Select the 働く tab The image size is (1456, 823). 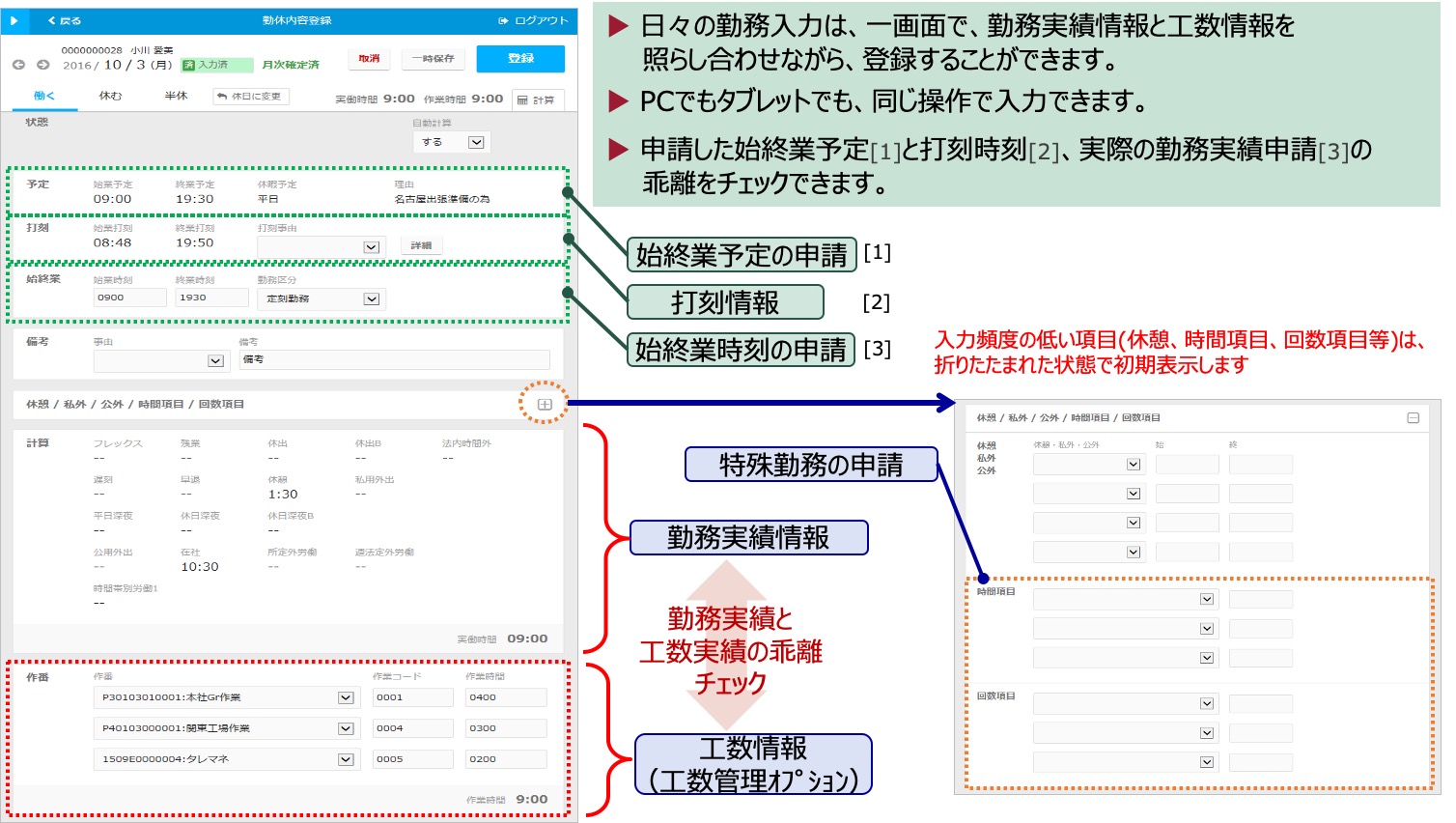(x=44, y=96)
